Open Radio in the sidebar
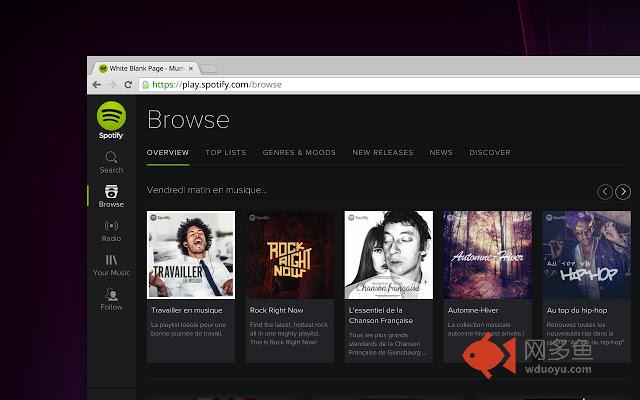 coord(111,231)
